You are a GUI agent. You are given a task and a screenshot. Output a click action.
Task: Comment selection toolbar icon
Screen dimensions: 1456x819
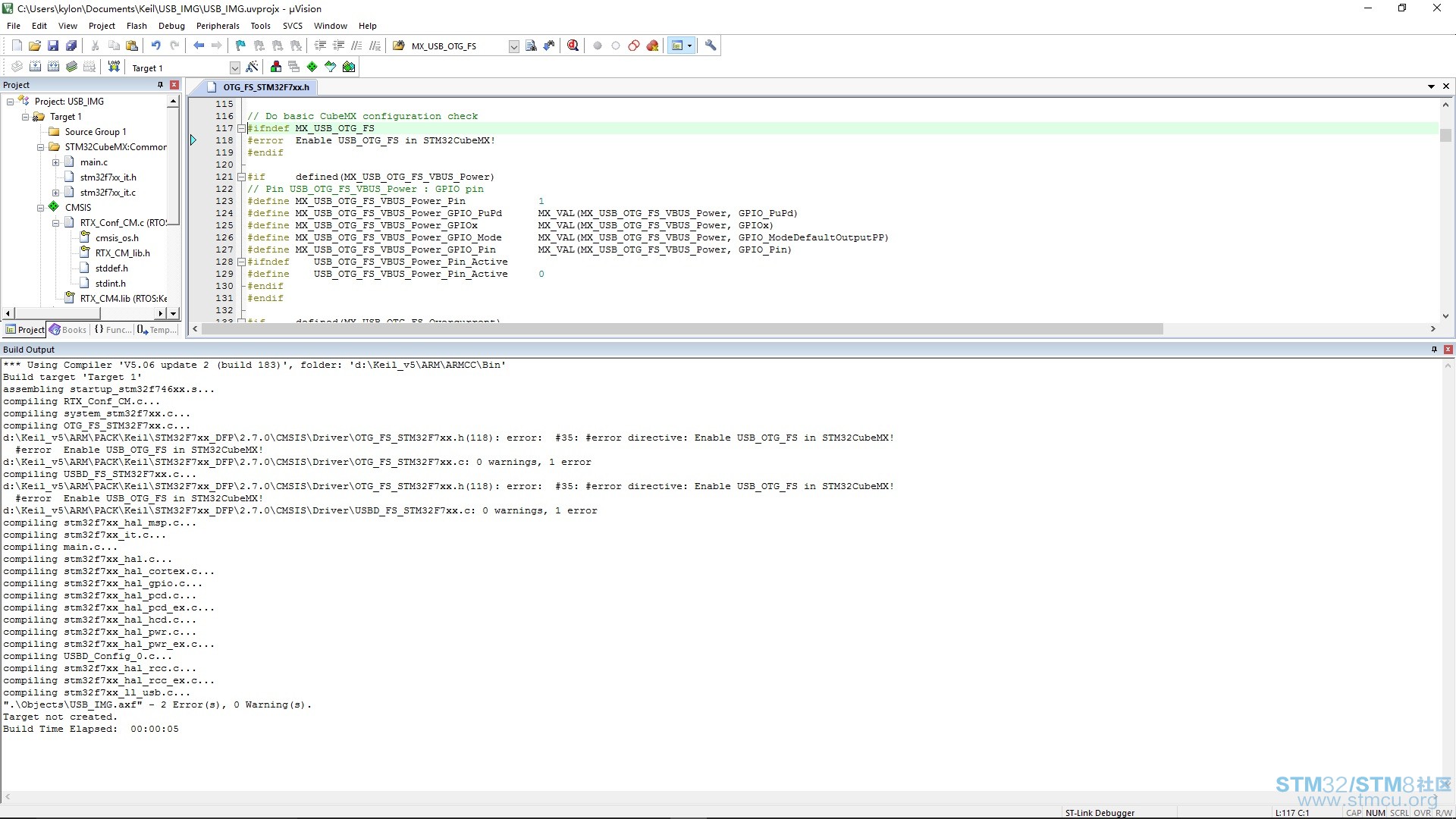pyautogui.click(x=356, y=45)
